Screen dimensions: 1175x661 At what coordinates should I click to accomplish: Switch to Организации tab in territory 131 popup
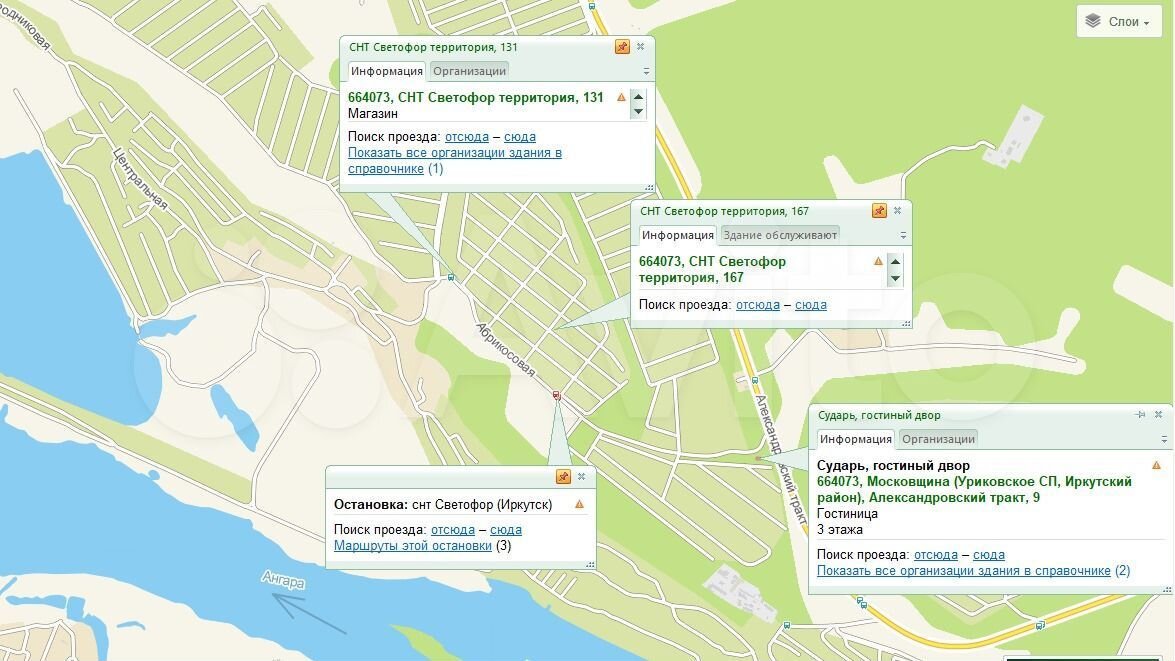pos(469,71)
